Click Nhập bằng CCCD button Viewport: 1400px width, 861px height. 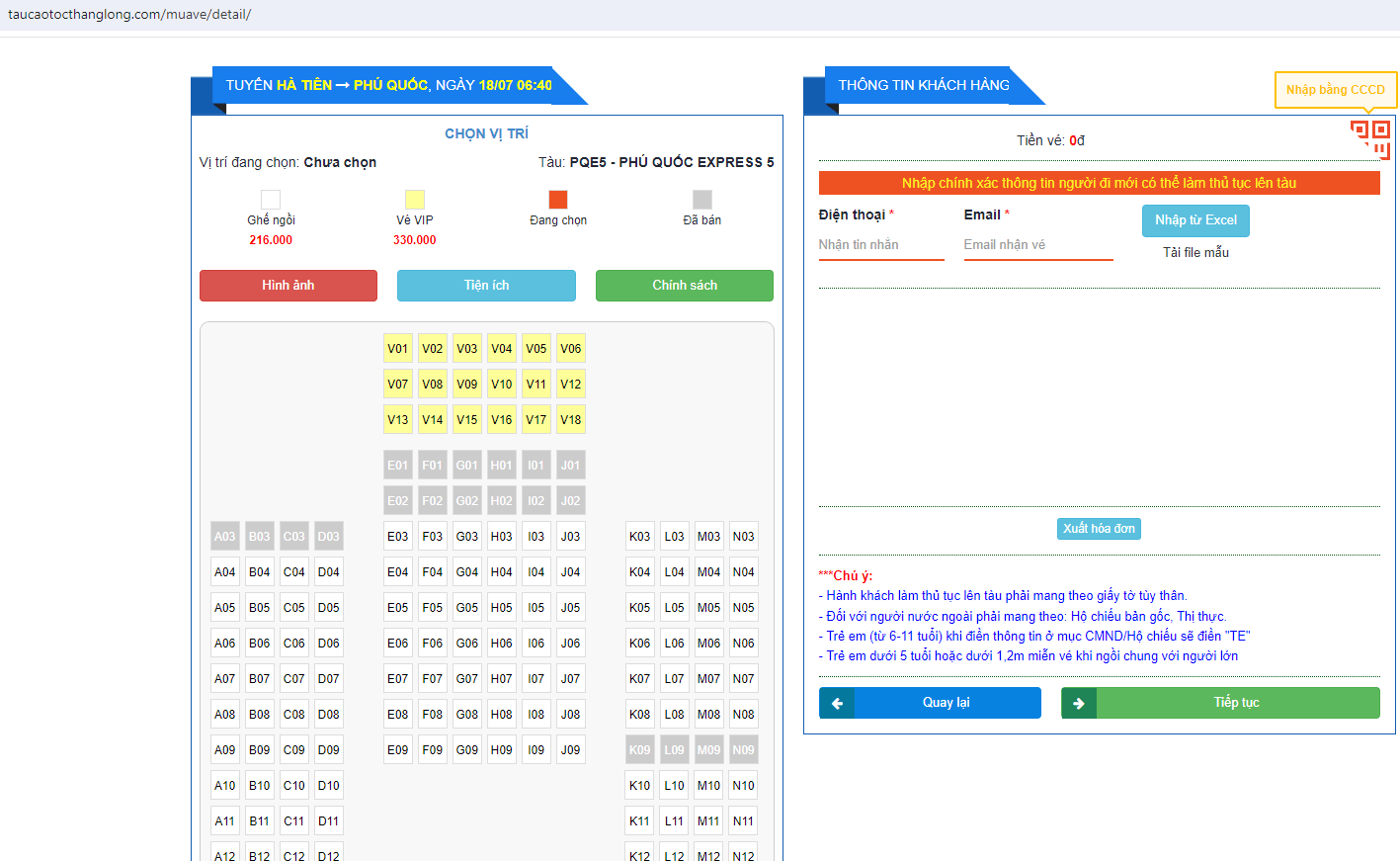click(x=1336, y=90)
